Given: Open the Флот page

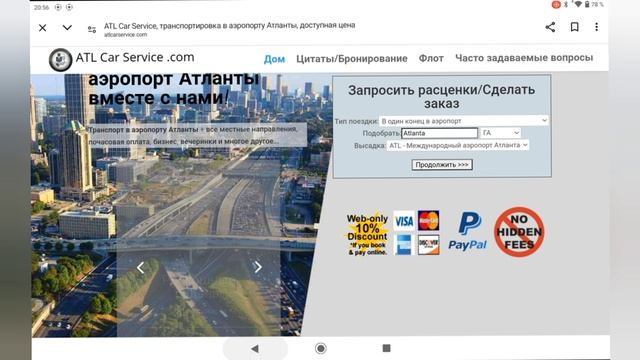Looking at the screenshot, I should [431, 58].
